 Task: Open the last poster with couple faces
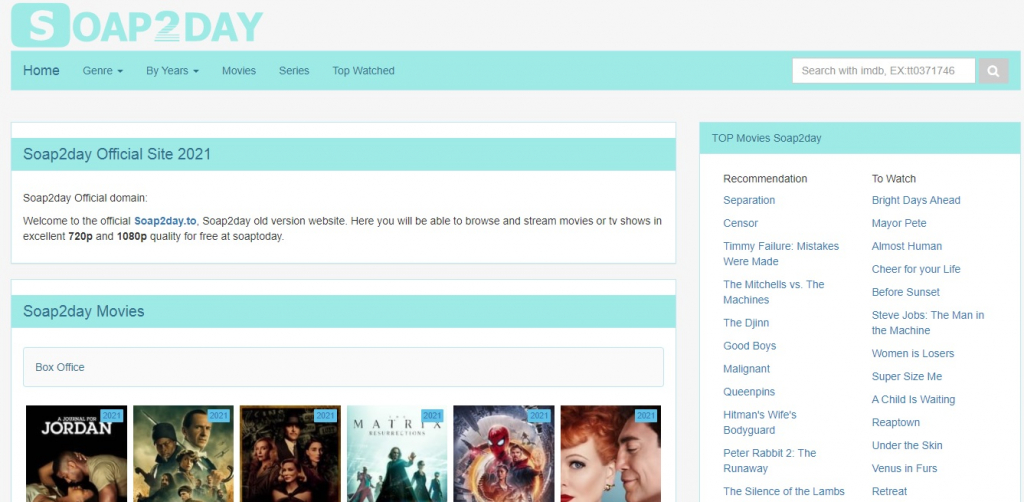click(x=611, y=454)
